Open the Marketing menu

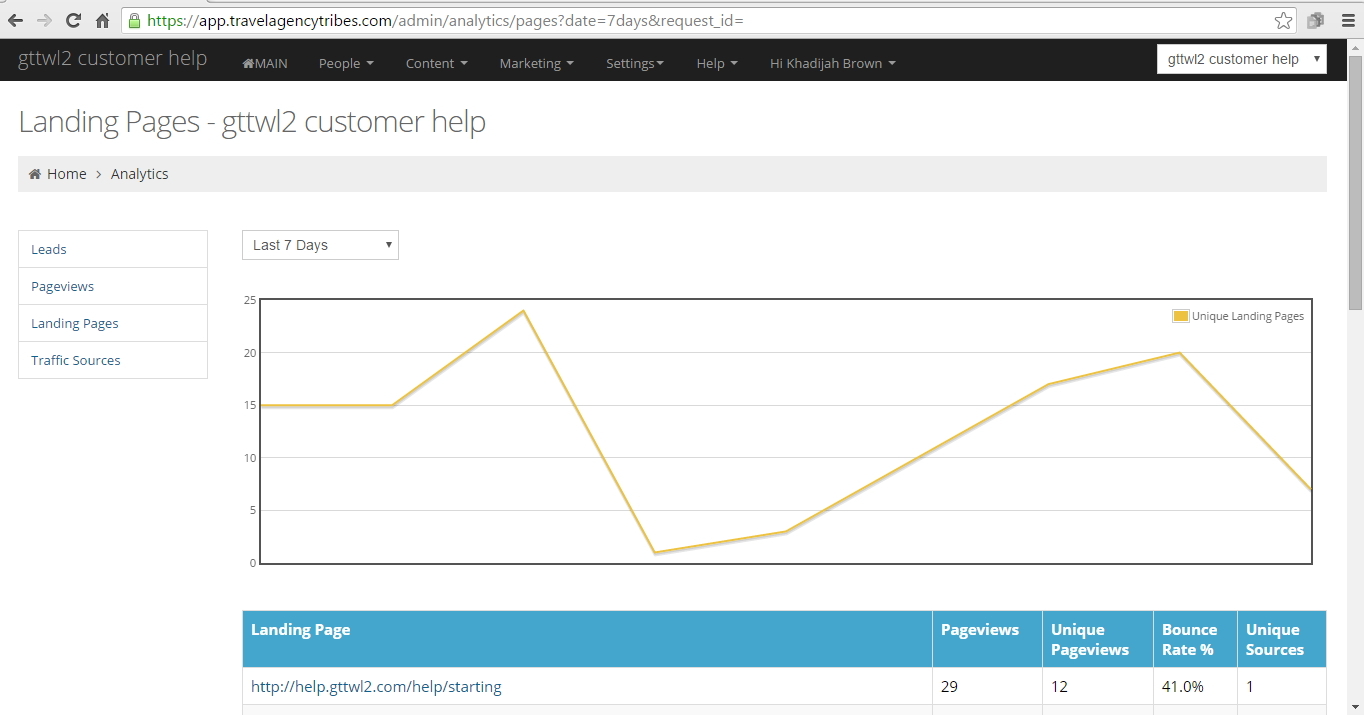[536, 63]
